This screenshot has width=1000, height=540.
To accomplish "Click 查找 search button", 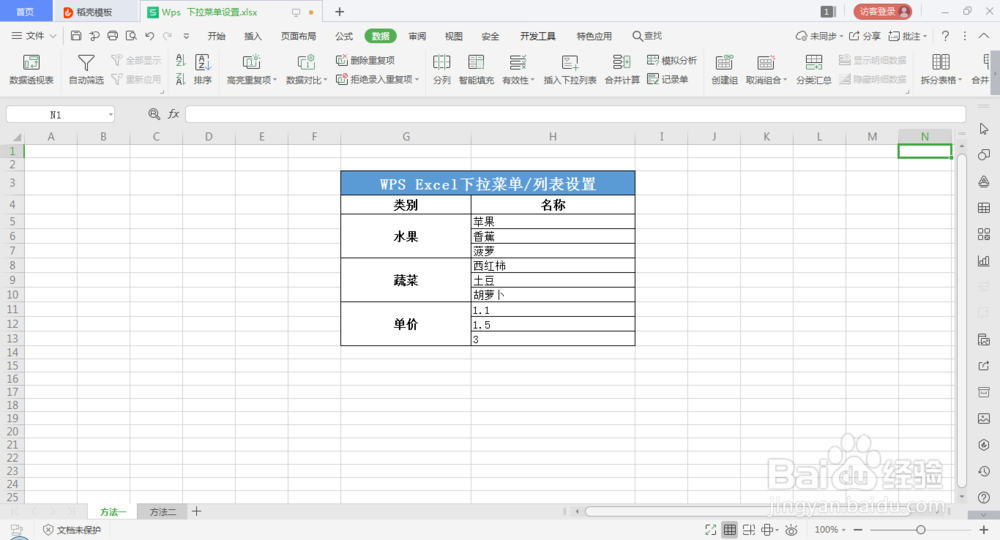I will [x=647, y=36].
